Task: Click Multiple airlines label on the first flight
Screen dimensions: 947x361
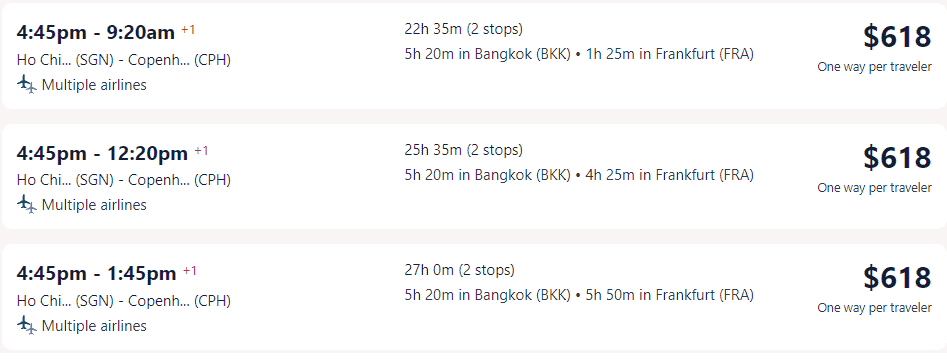Action: point(94,85)
